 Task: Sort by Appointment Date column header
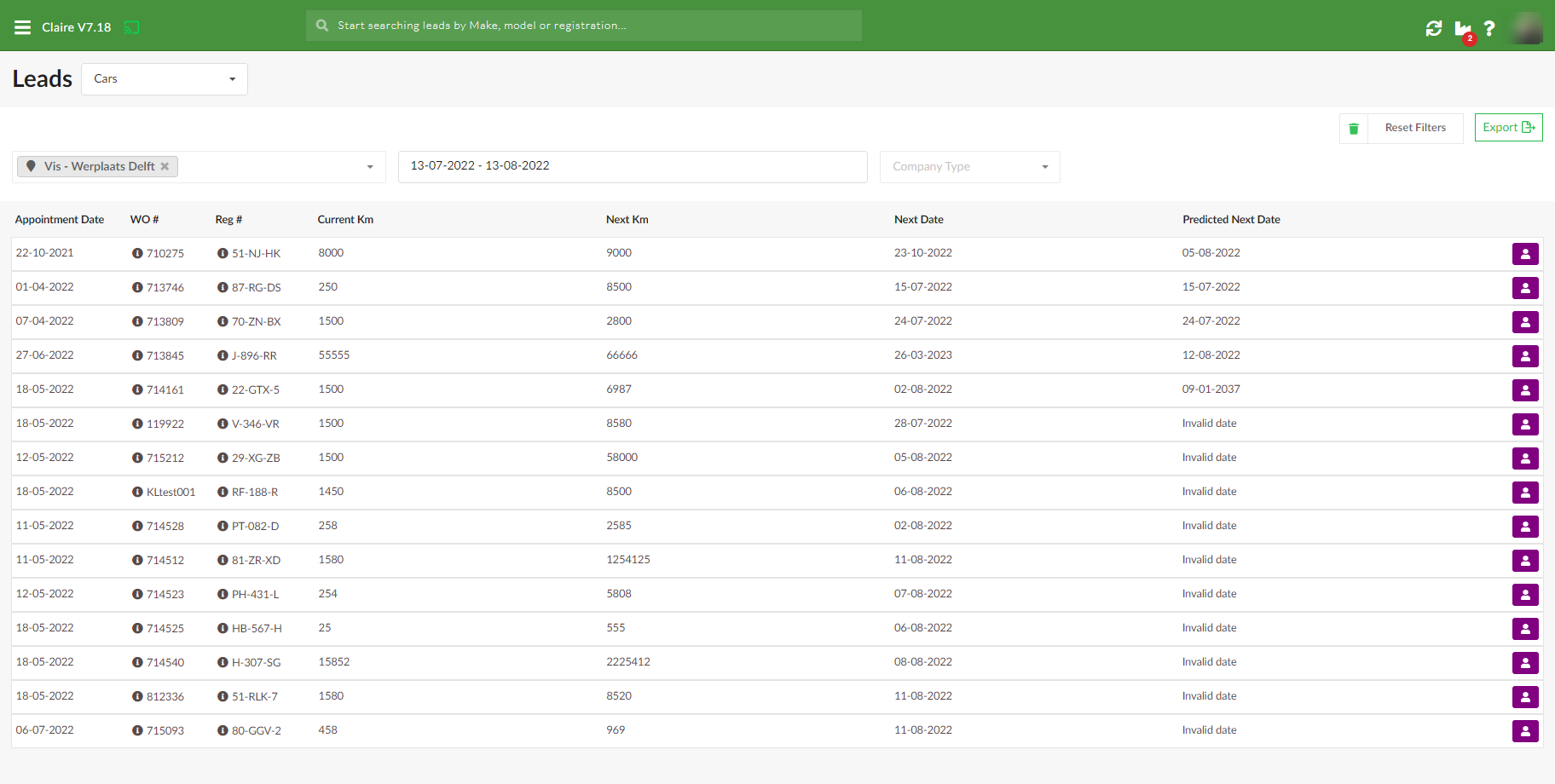pos(60,220)
